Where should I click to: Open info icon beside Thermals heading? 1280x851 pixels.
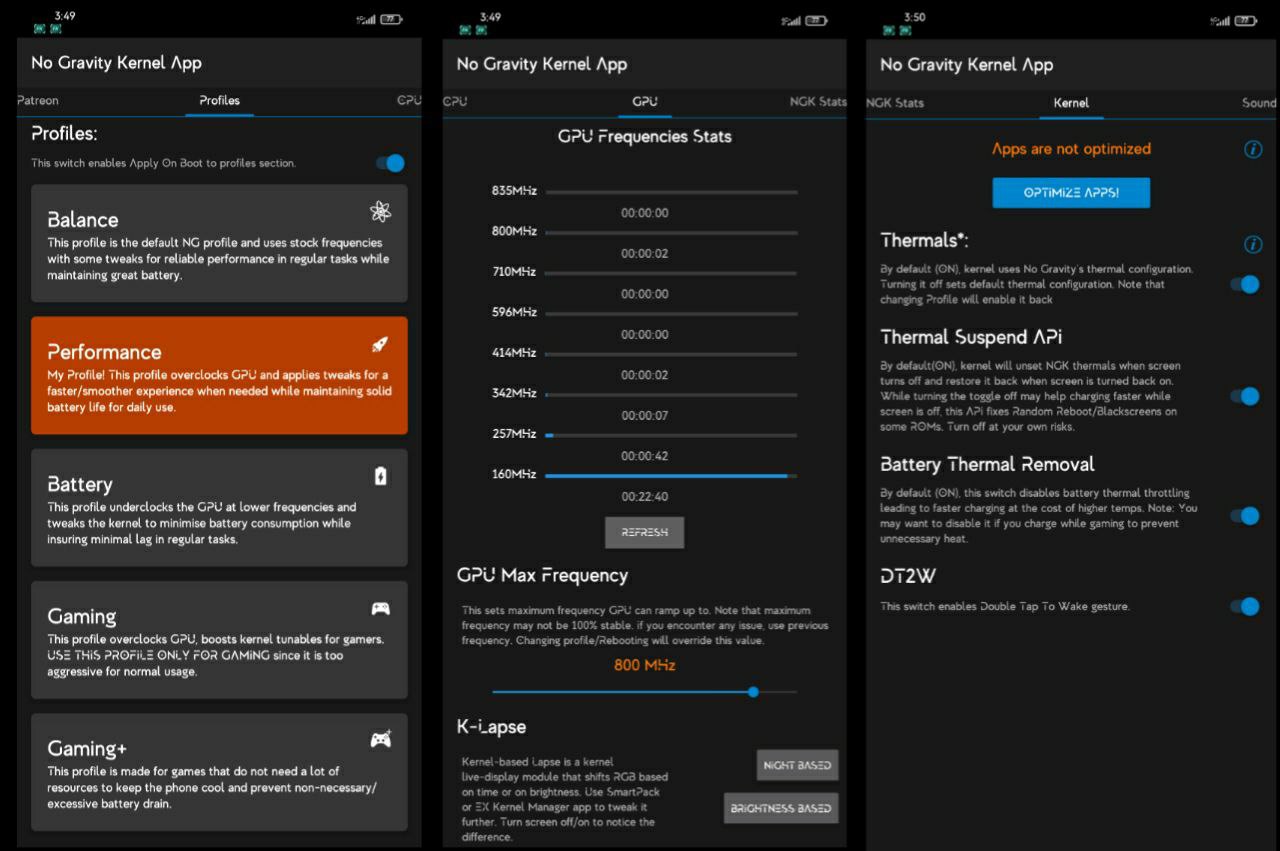pyautogui.click(x=1253, y=244)
